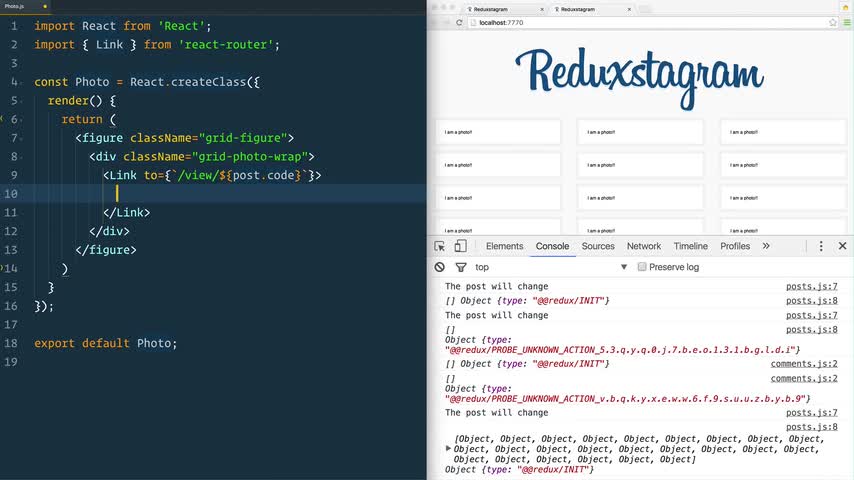Viewport: 854px width, 480px height.
Task: Click middle 'I am a photo!' card in second row
Action: point(640,165)
